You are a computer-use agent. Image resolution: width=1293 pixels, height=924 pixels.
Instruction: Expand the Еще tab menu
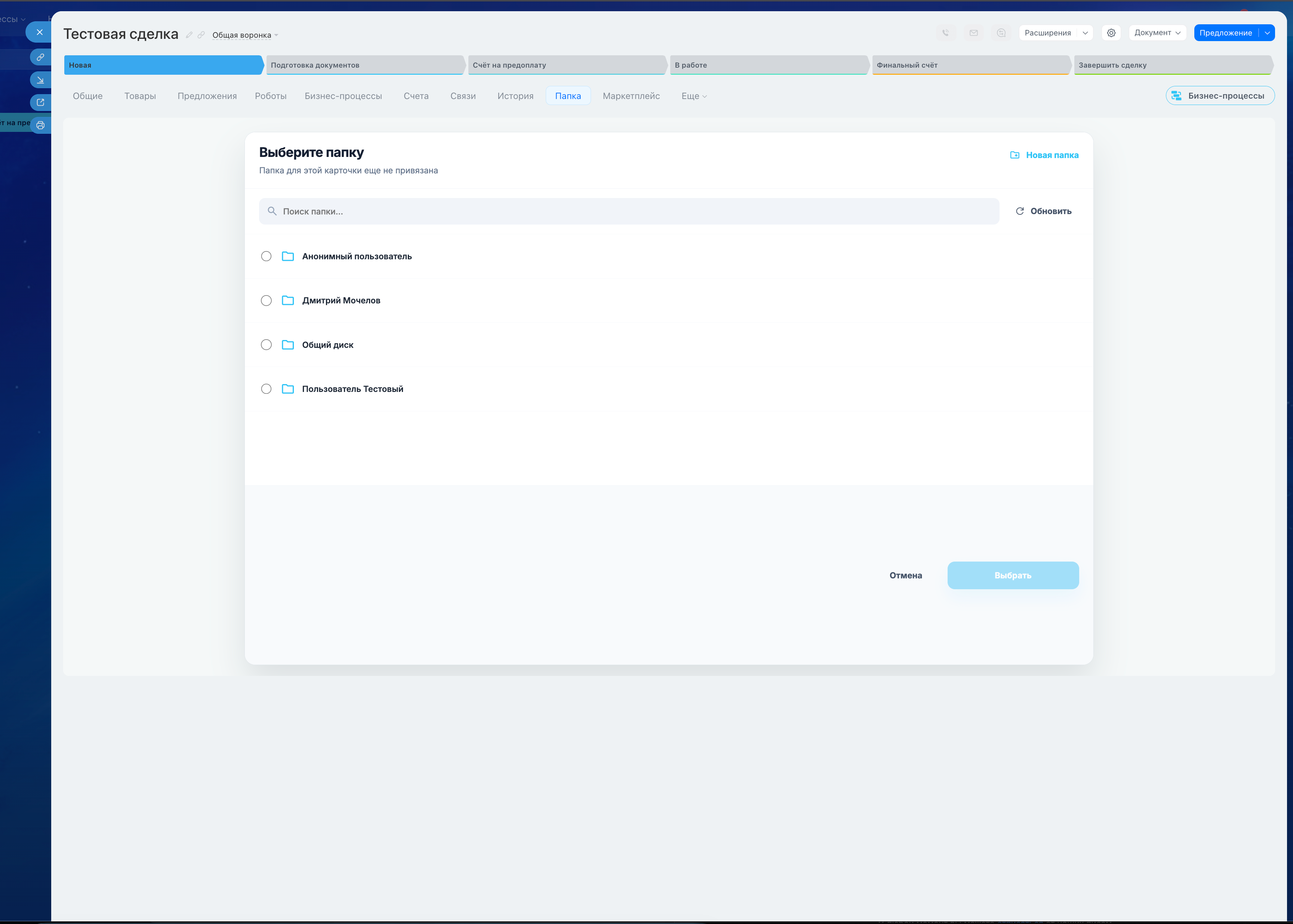[x=694, y=96]
